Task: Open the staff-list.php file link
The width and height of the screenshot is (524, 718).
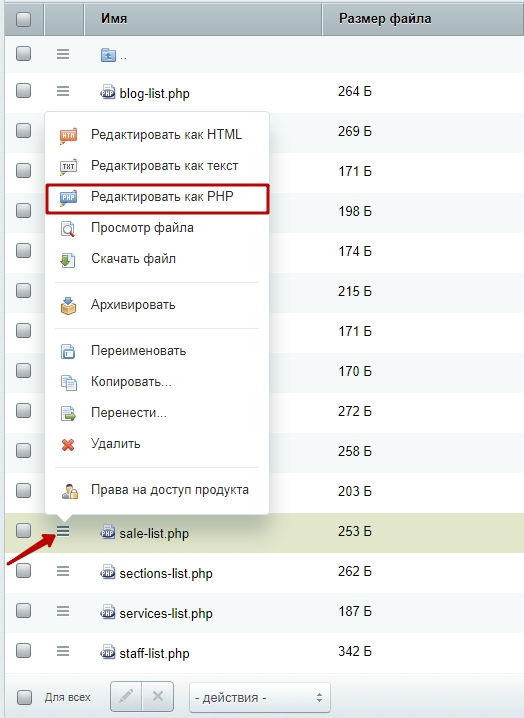Action: point(154,653)
